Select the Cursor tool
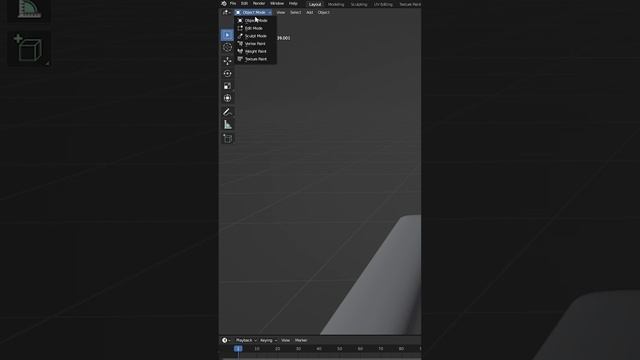This screenshot has width=640, height=360. coord(227,48)
